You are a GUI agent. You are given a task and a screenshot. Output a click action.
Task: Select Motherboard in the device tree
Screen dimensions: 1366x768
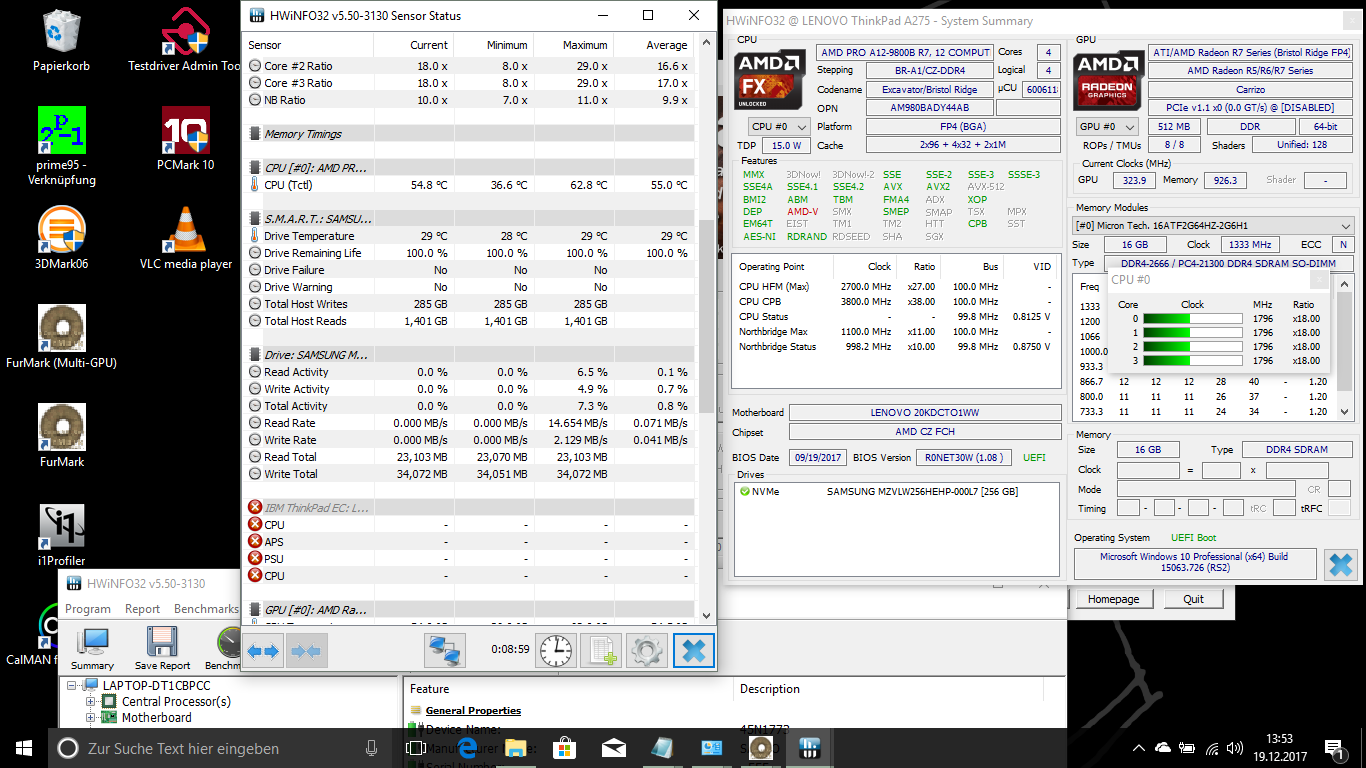pos(156,718)
